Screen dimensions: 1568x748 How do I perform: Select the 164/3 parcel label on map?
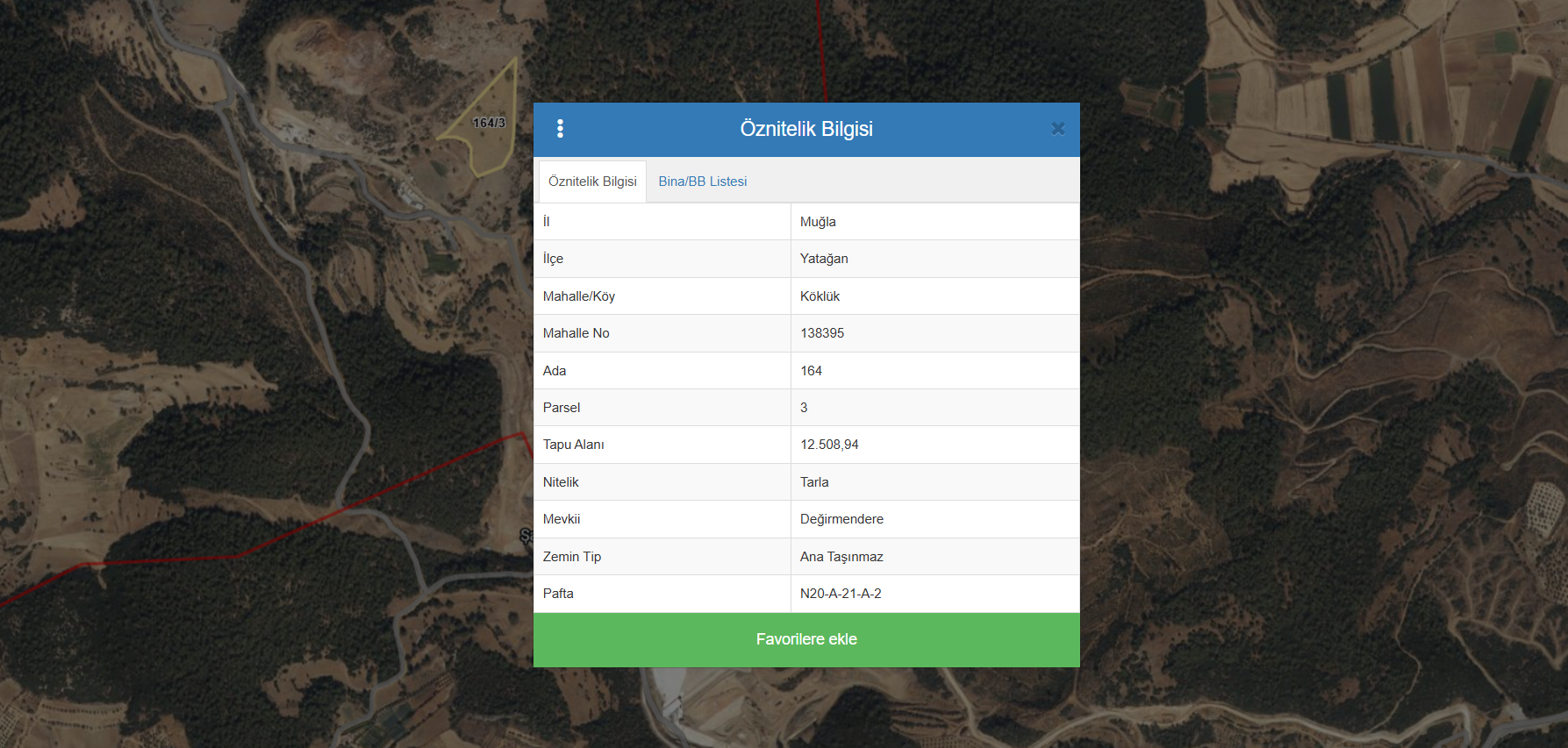489,123
